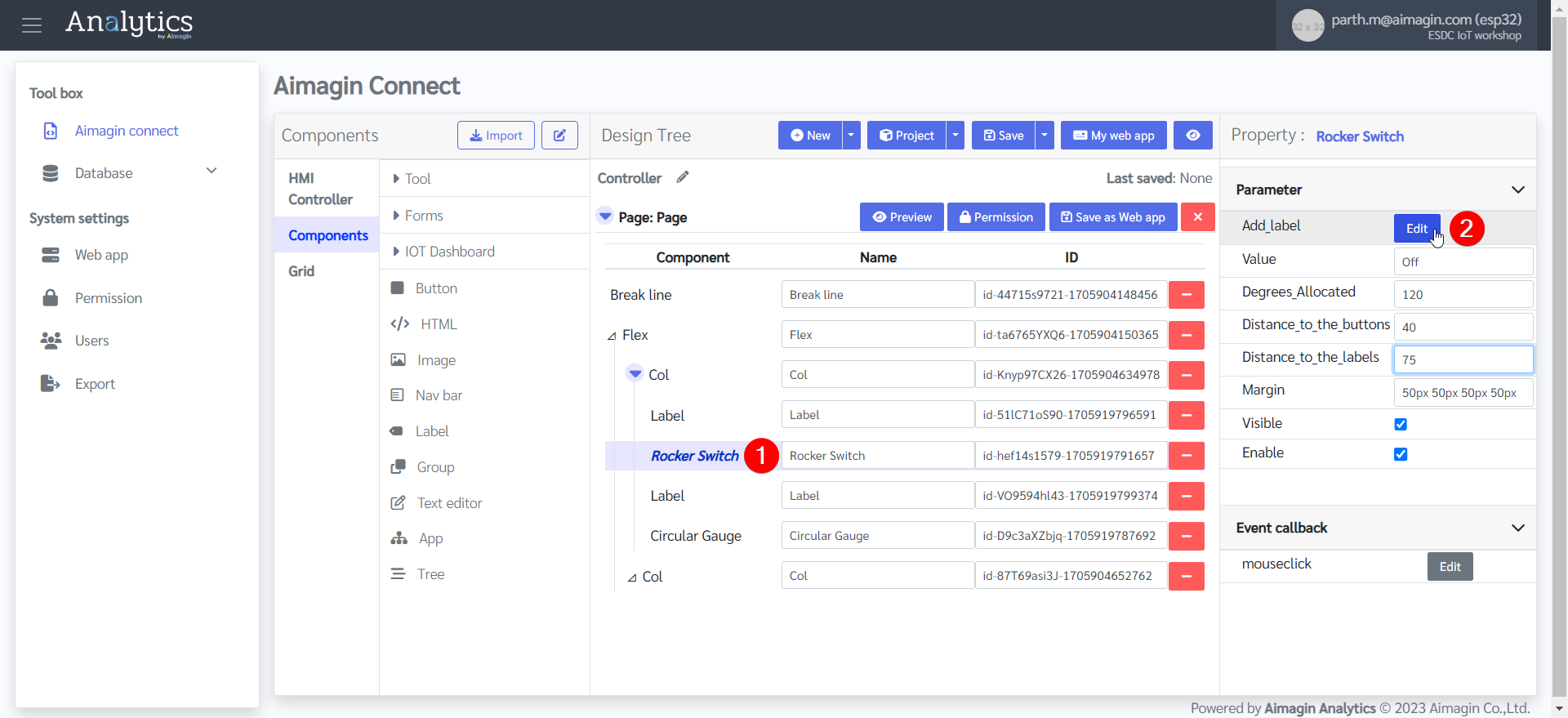Click Edit for Add_label
The width and height of the screenshot is (1568, 718).
click(1417, 229)
